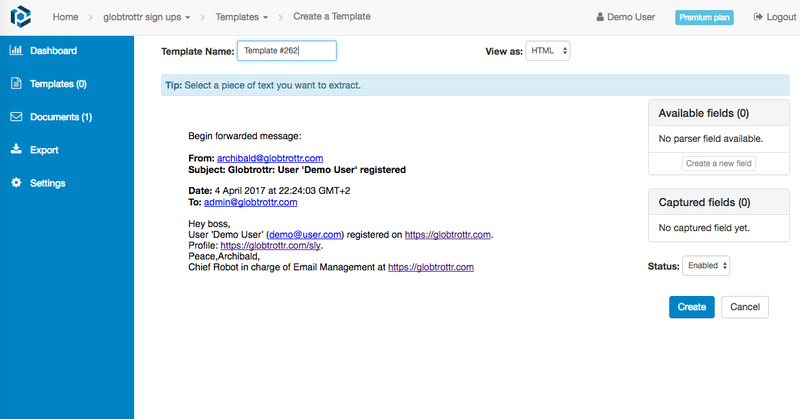Viewport: 800px width, 419px height.
Task: Click the Settings gear icon
Action: tap(16, 183)
